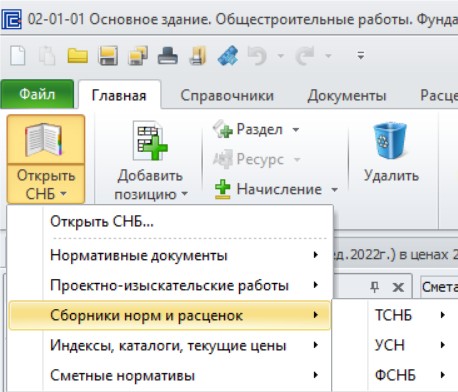Screen dimensions: 458x392
Task: Open file using yellow folder icon
Action: click(x=77, y=56)
